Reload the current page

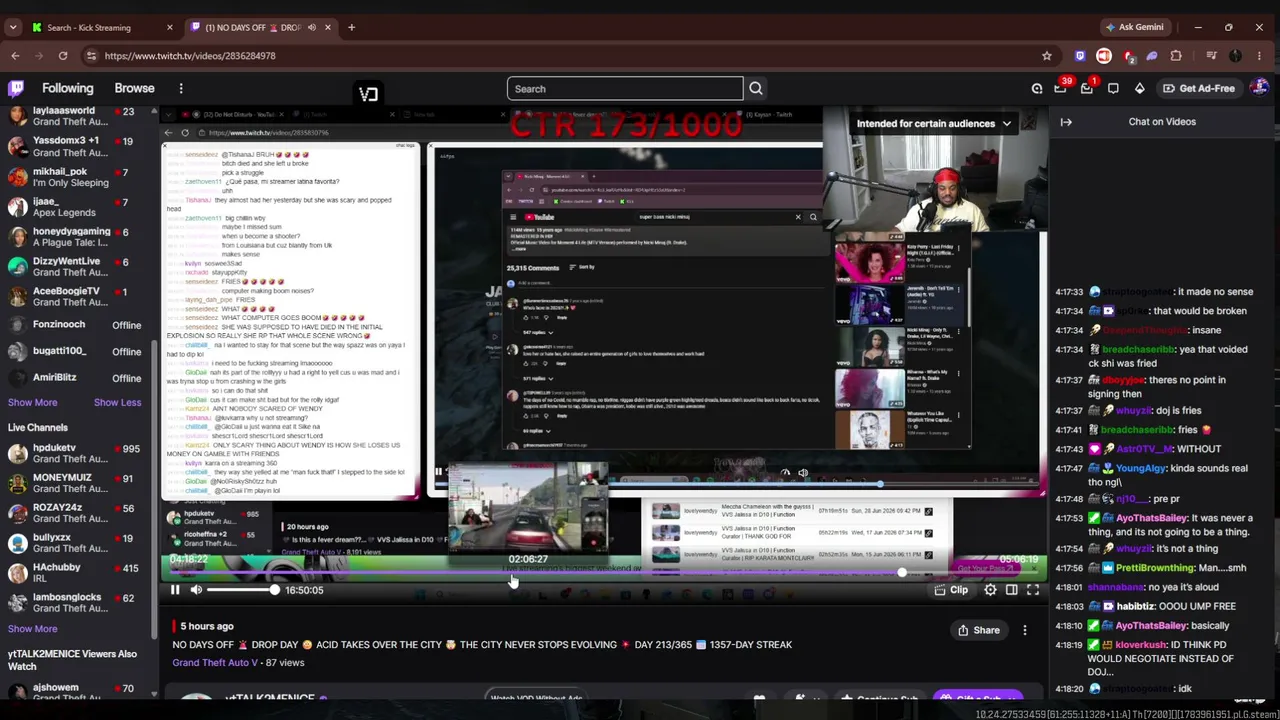pos(63,56)
